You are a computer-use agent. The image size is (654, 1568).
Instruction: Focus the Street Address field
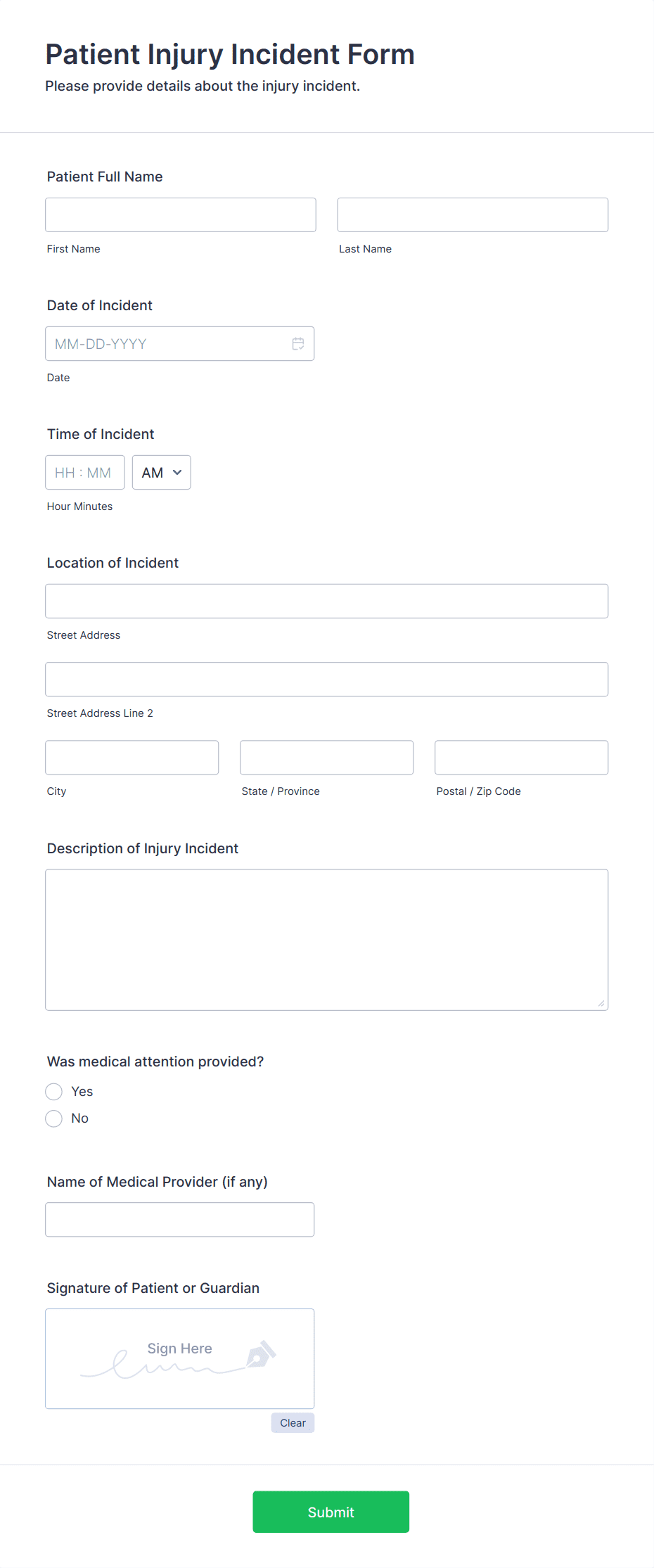(x=327, y=601)
